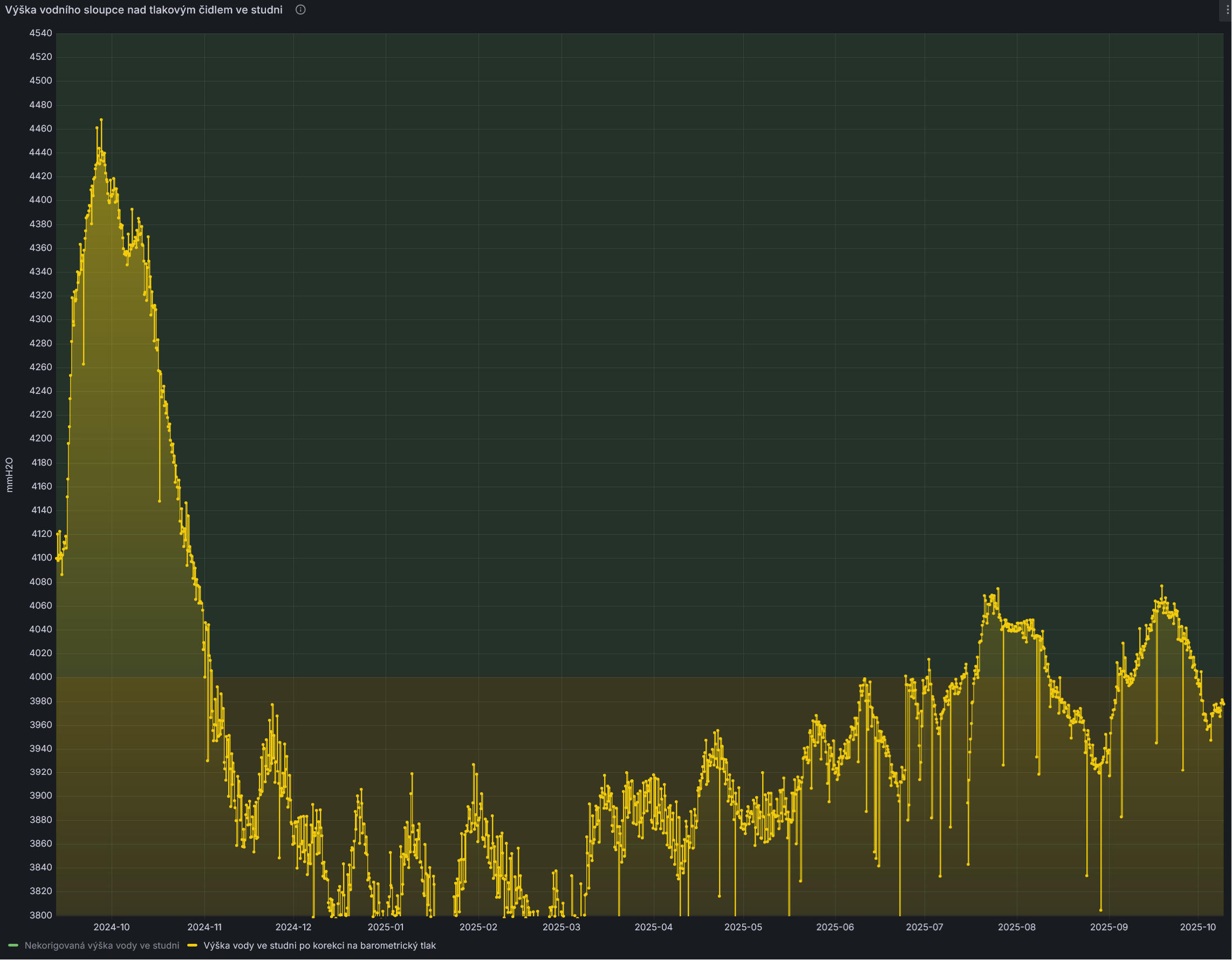Open the panel three-dot menu
1232x960 pixels.
click(1228, 10)
